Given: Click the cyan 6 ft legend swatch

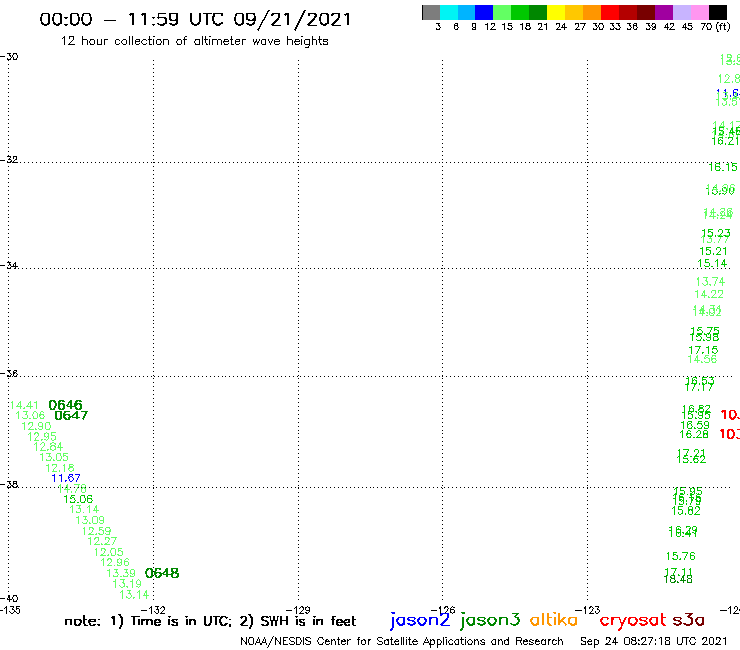Looking at the screenshot, I should (x=449, y=12).
